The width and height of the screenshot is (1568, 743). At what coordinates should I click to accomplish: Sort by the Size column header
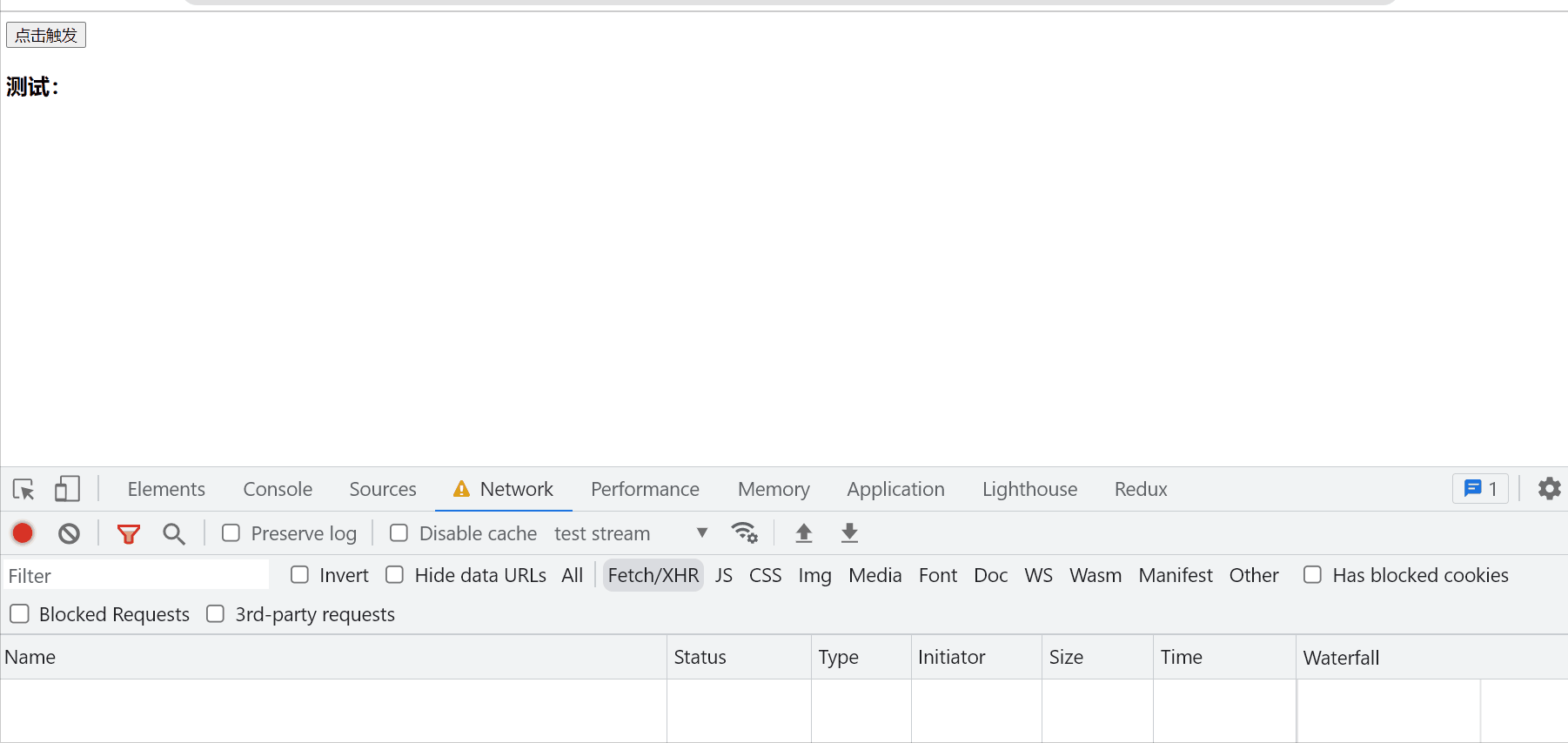coord(1097,657)
